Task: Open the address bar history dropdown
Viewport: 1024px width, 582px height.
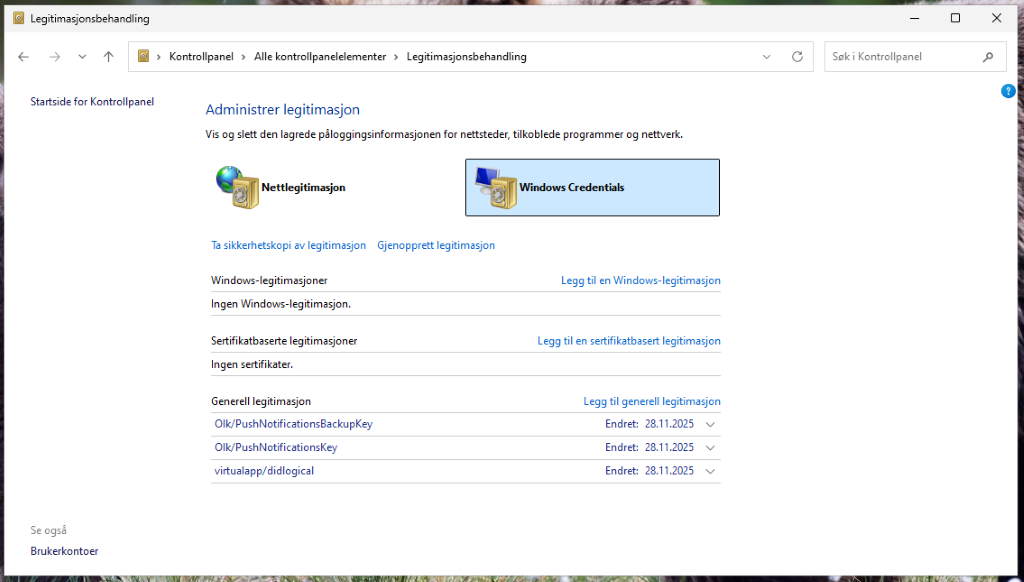Action: click(767, 57)
